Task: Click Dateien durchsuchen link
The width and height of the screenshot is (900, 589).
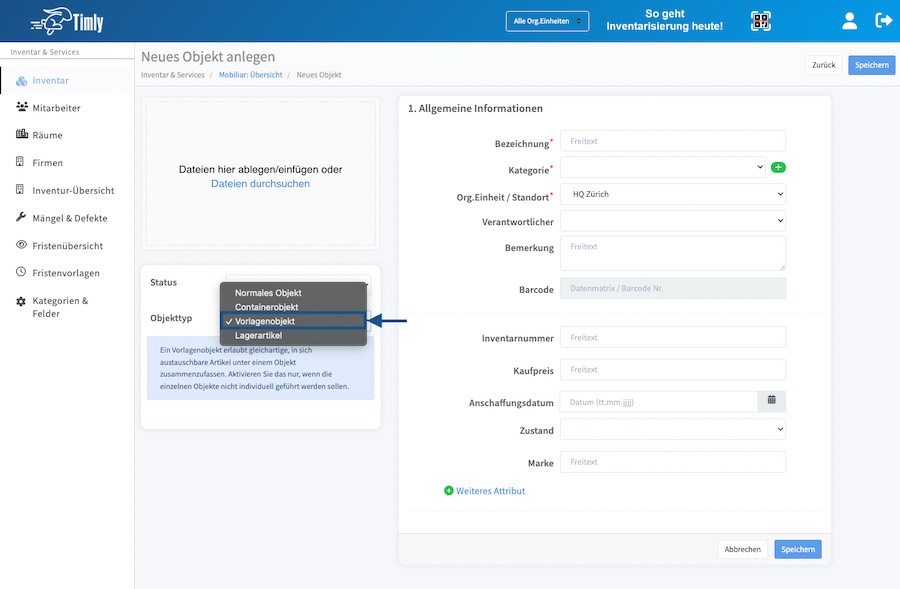Action: (260, 184)
